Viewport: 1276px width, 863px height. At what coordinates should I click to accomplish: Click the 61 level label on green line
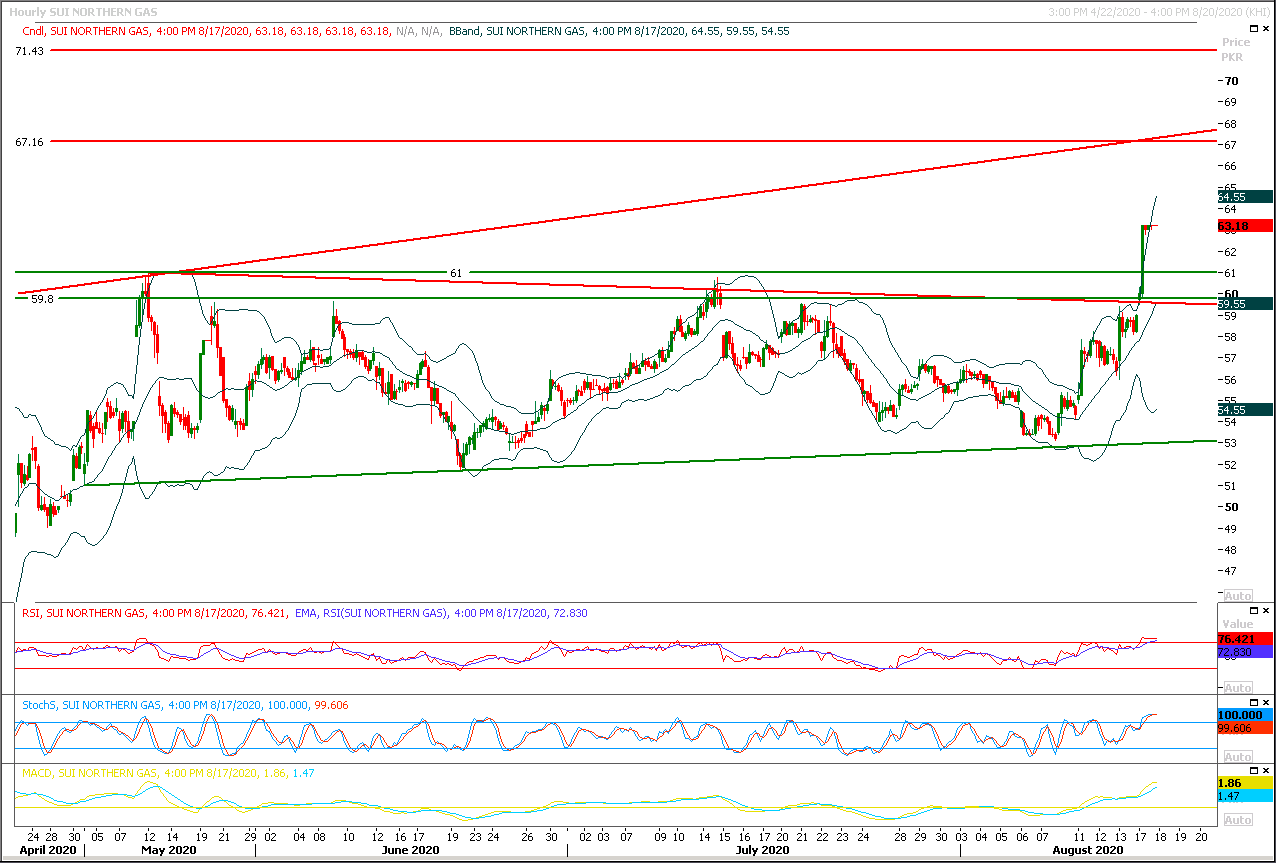456,272
